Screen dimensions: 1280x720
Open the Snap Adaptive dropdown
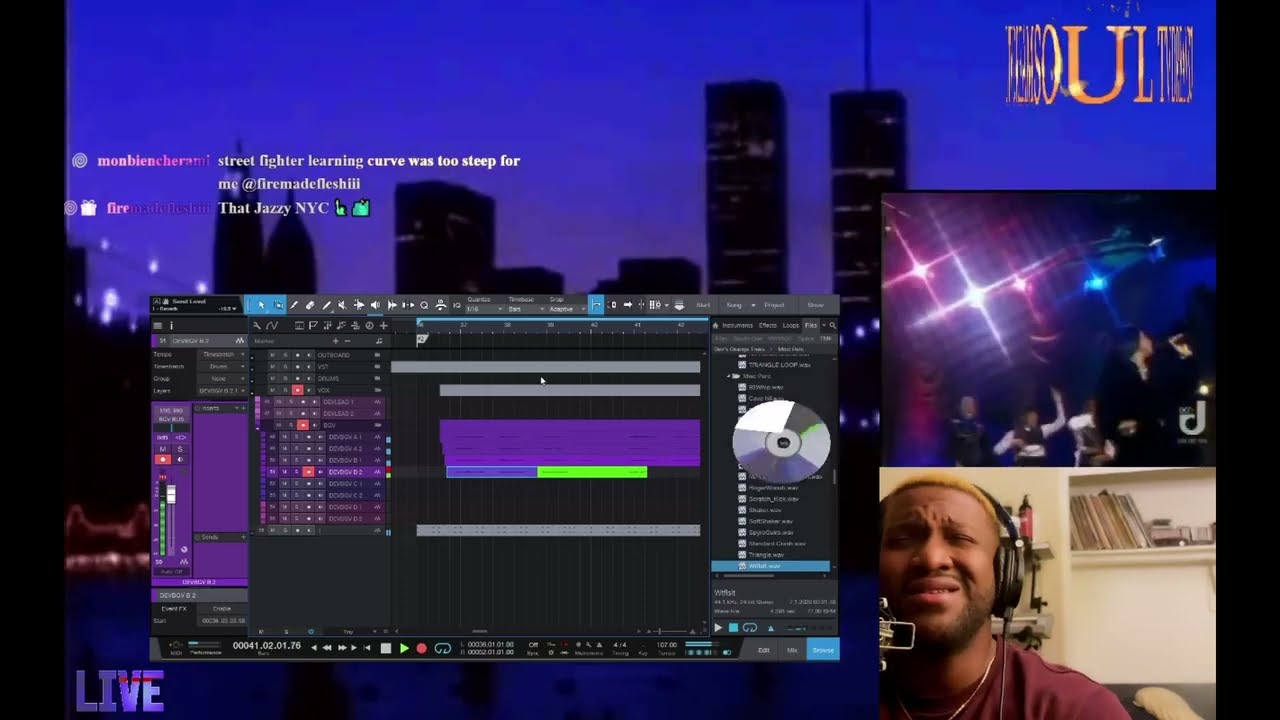pos(566,309)
